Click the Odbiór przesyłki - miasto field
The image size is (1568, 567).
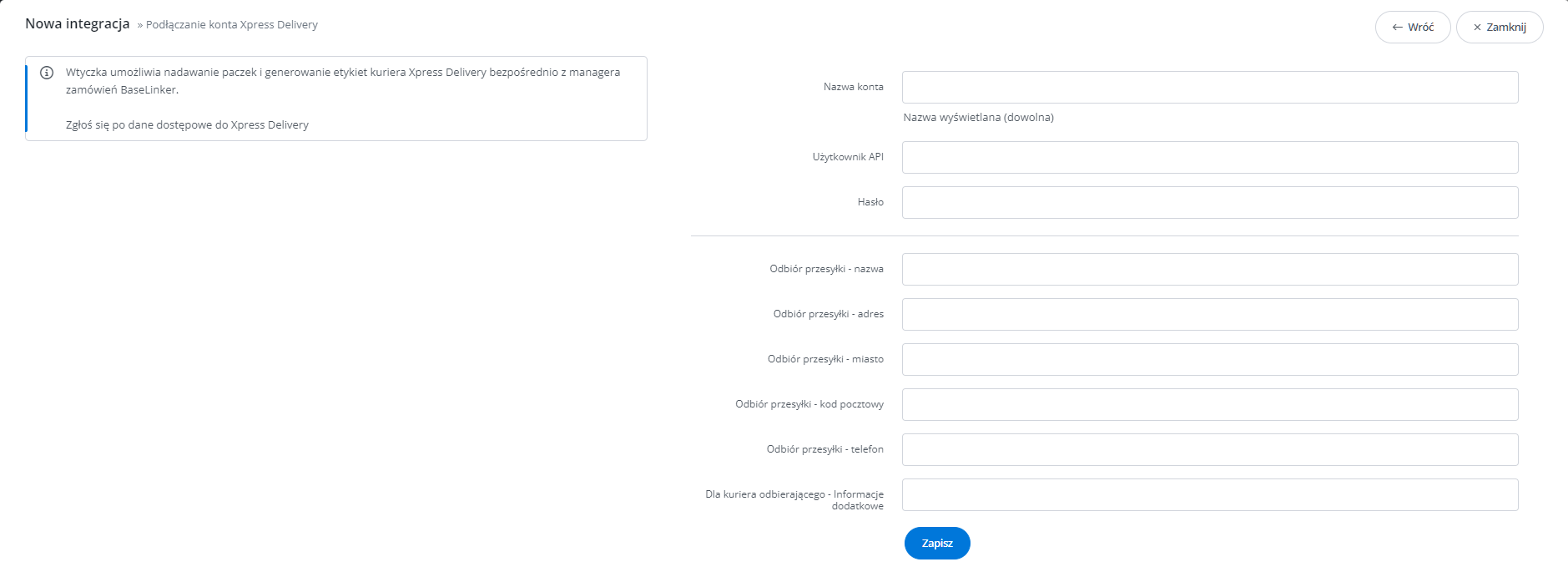click(1210, 360)
